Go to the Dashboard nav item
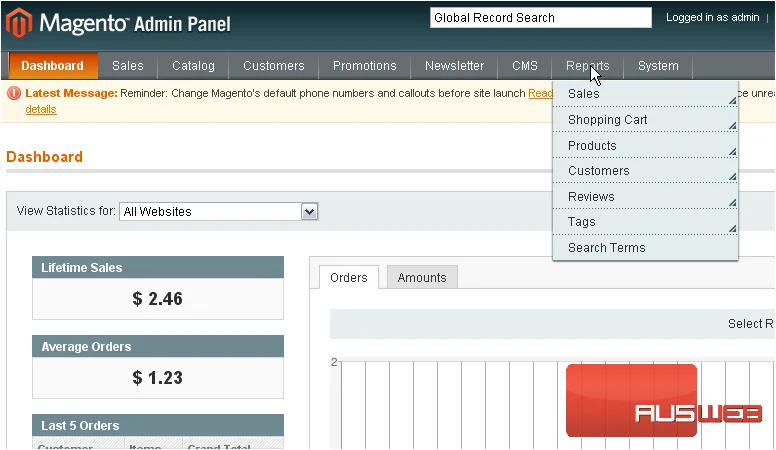The height and width of the screenshot is (450, 776). click(52, 66)
